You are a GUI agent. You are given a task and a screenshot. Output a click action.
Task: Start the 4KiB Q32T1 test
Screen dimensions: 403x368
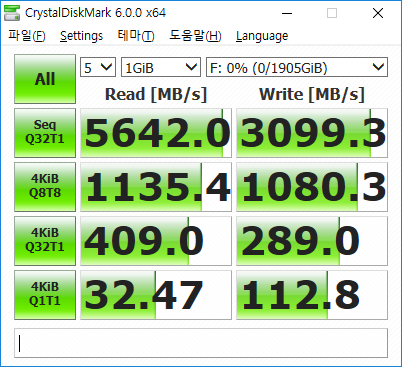pos(45,241)
